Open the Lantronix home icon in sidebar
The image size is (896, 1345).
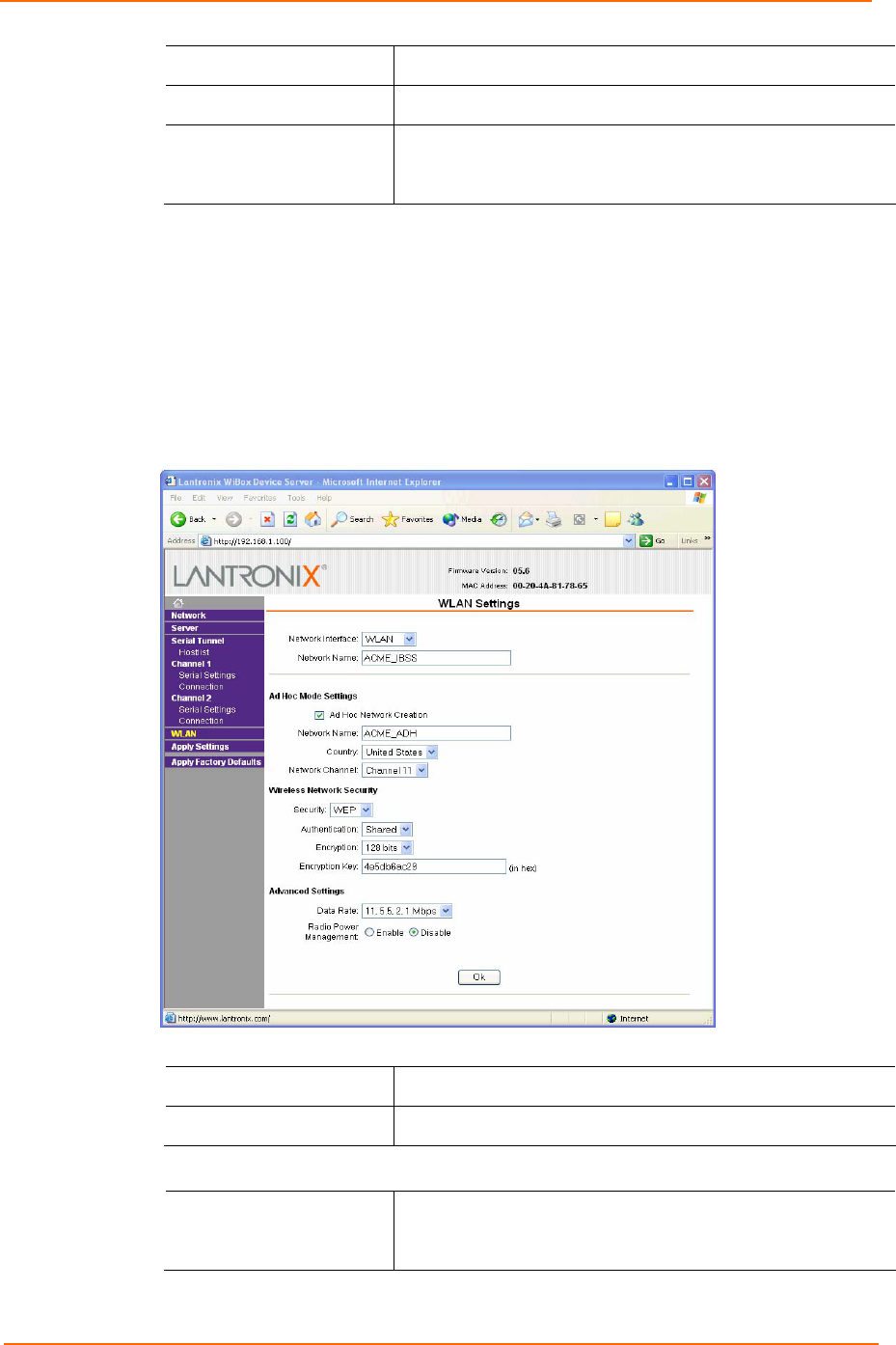[x=177, y=603]
